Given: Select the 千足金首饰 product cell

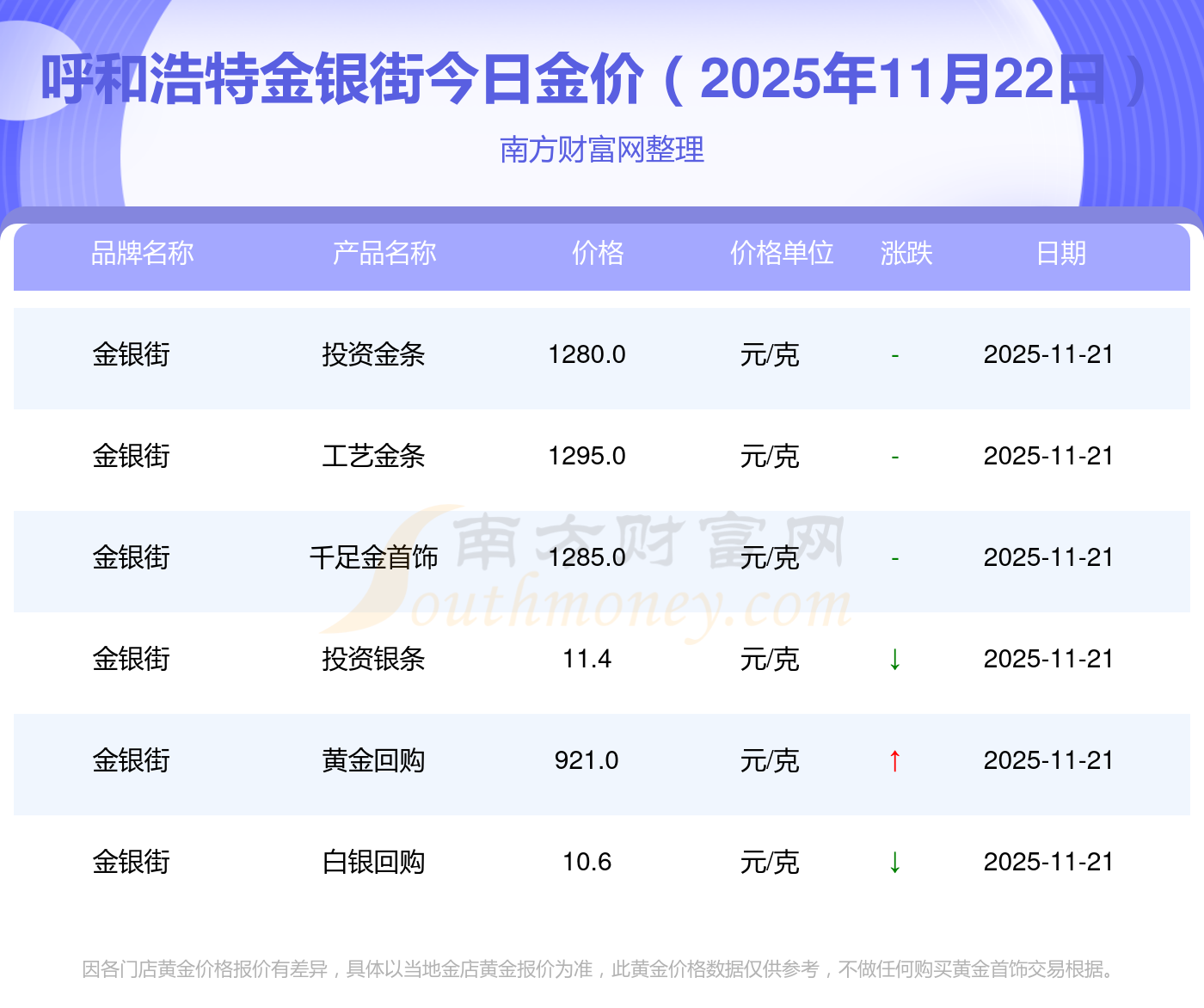Looking at the screenshot, I should click(373, 558).
